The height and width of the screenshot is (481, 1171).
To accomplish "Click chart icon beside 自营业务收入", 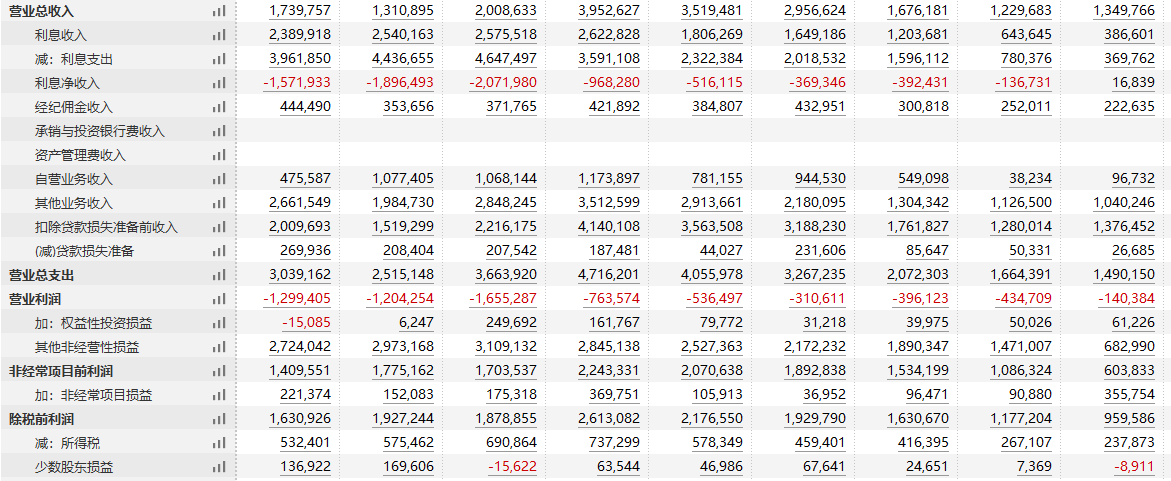I will coord(218,179).
